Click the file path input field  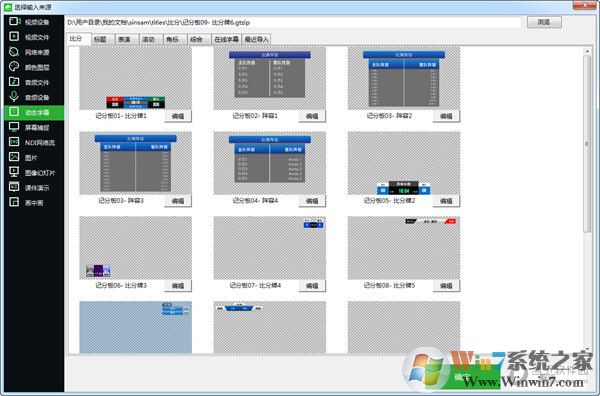(293, 23)
